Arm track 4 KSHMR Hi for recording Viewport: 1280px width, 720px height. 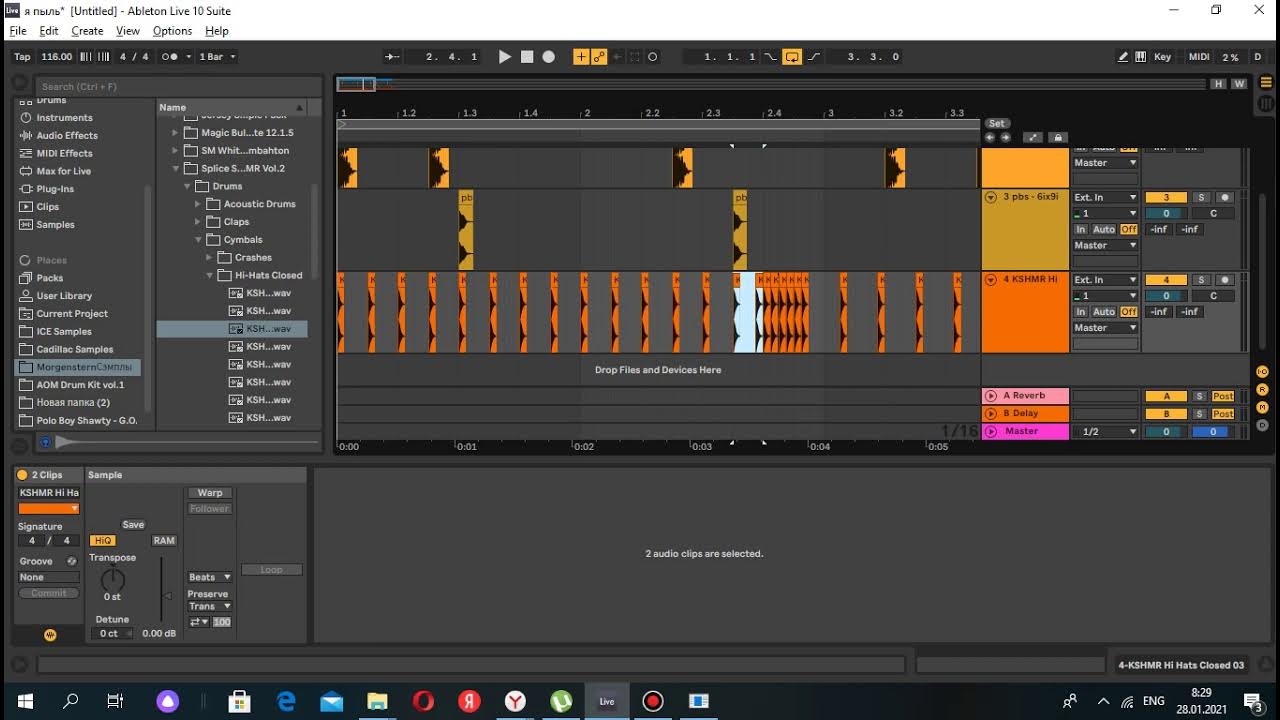tap(1224, 281)
